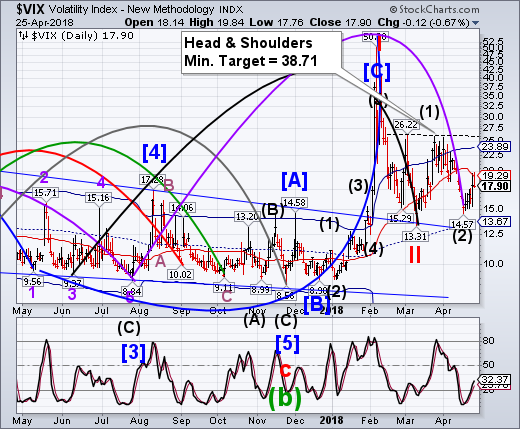Click the blue [C] wave label
This screenshot has width=520, height=429.
tap(377, 72)
